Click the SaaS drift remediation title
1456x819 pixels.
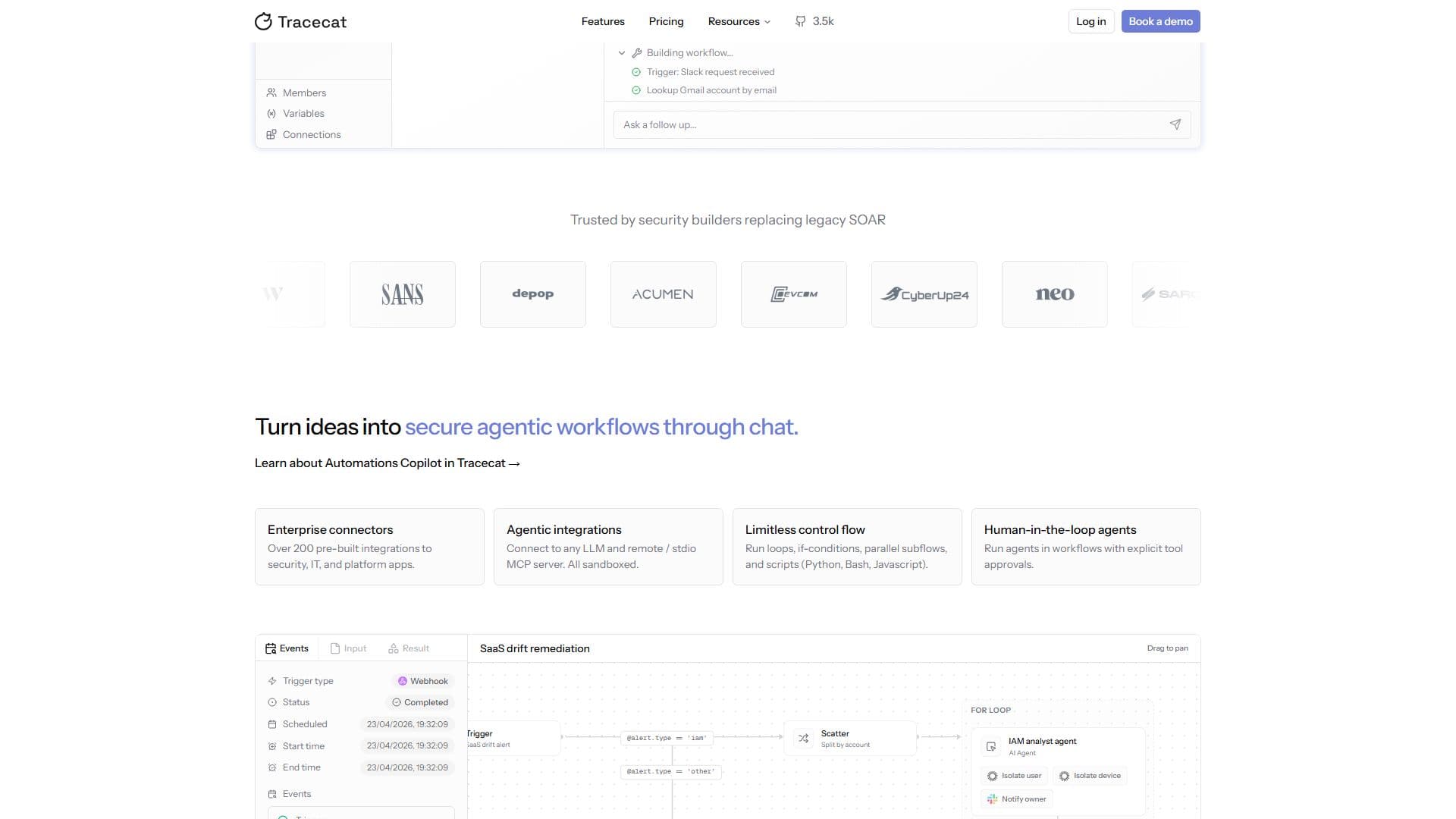(x=535, y=648)
